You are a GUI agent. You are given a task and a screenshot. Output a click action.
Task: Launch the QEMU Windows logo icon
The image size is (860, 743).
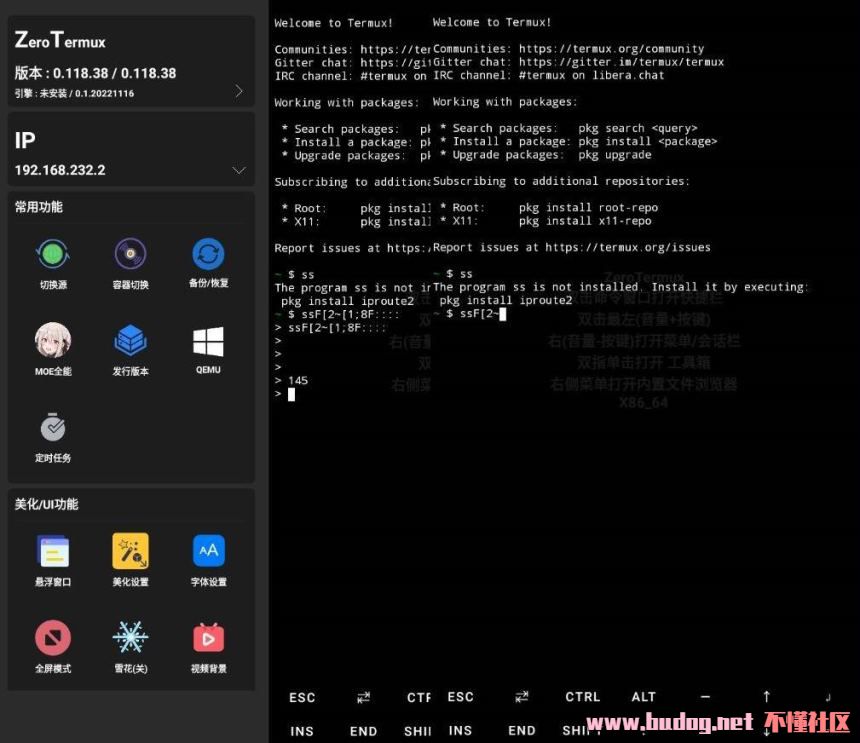point(208,341)
